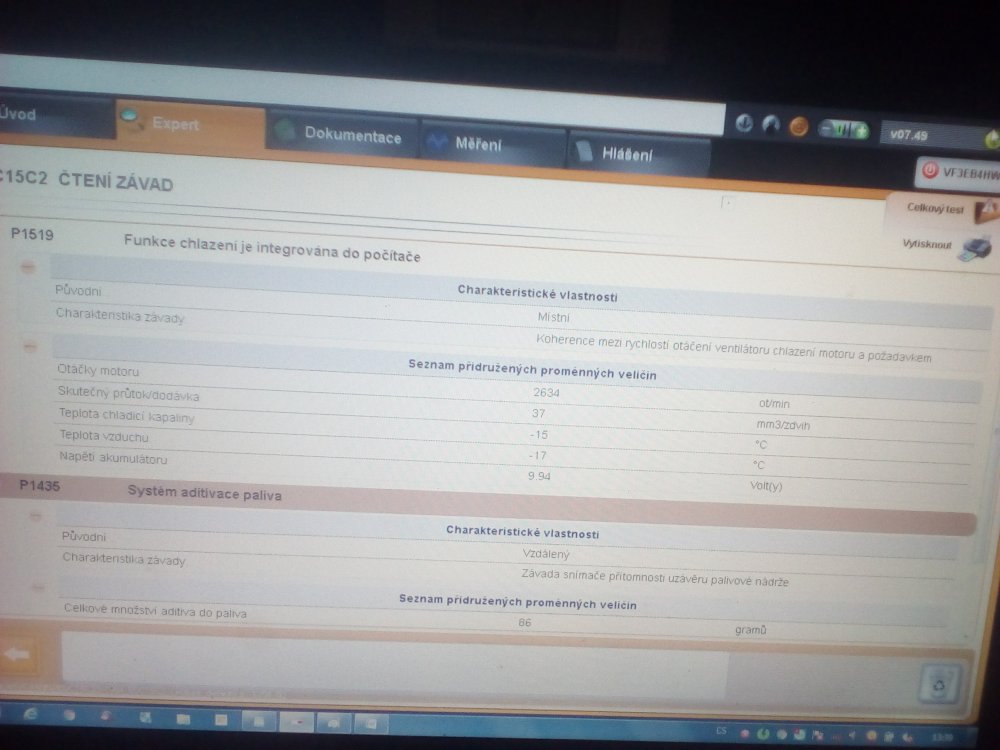Click the 'Napětí akumulátoru' row label

click(114, 457)
